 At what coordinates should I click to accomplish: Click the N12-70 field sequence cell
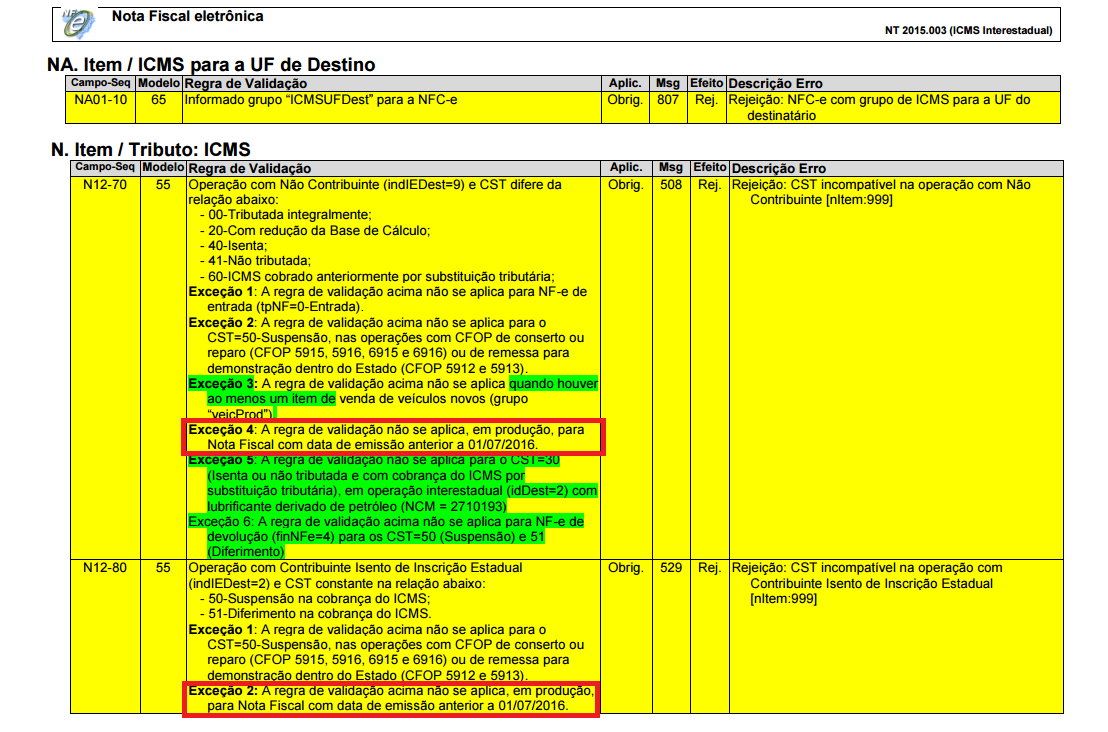pos(105,185)
